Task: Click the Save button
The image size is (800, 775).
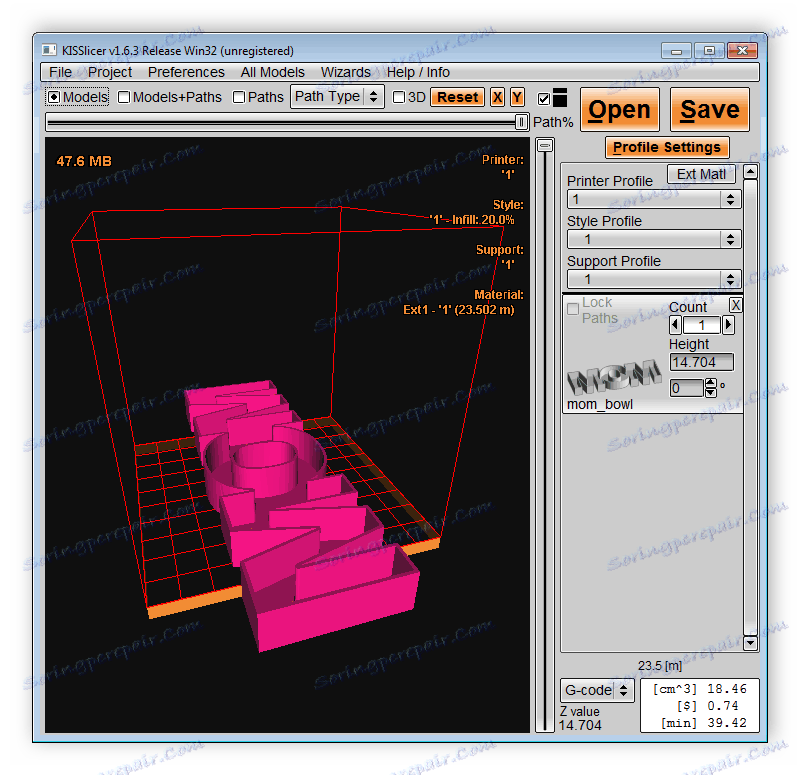Action: 710,110
